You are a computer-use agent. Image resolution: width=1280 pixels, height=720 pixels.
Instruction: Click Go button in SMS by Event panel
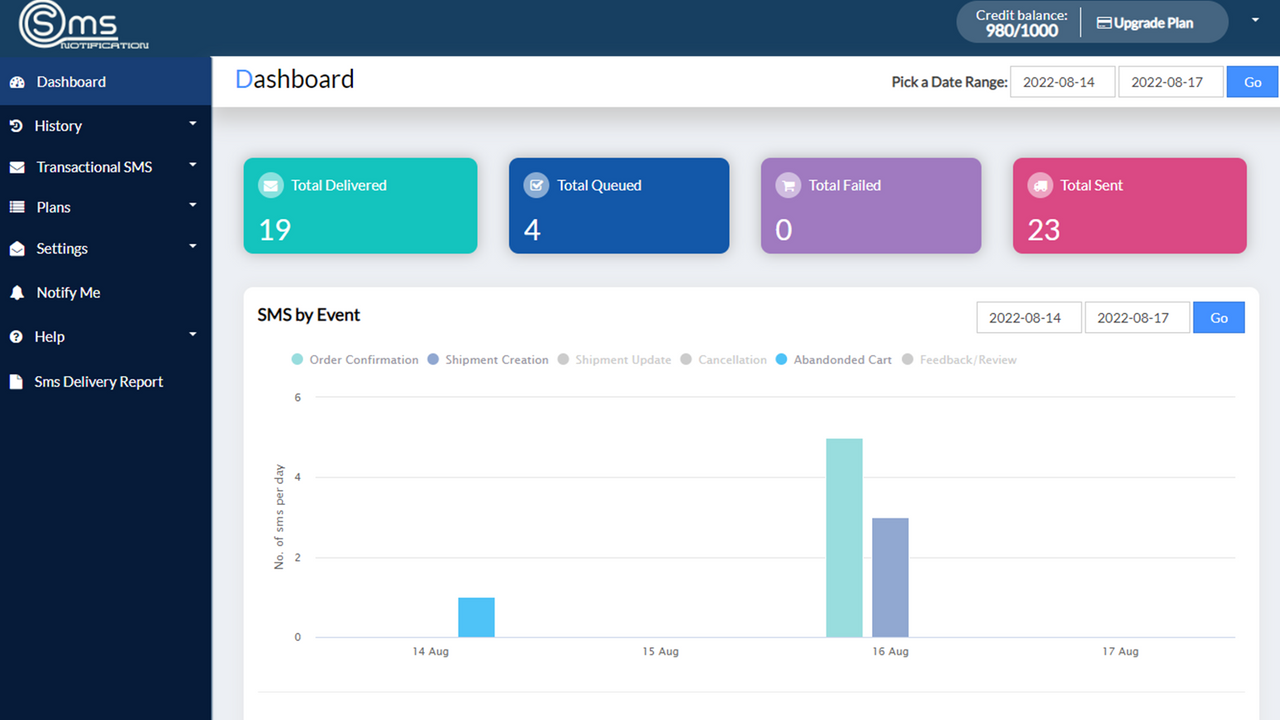coord(1219,318)
